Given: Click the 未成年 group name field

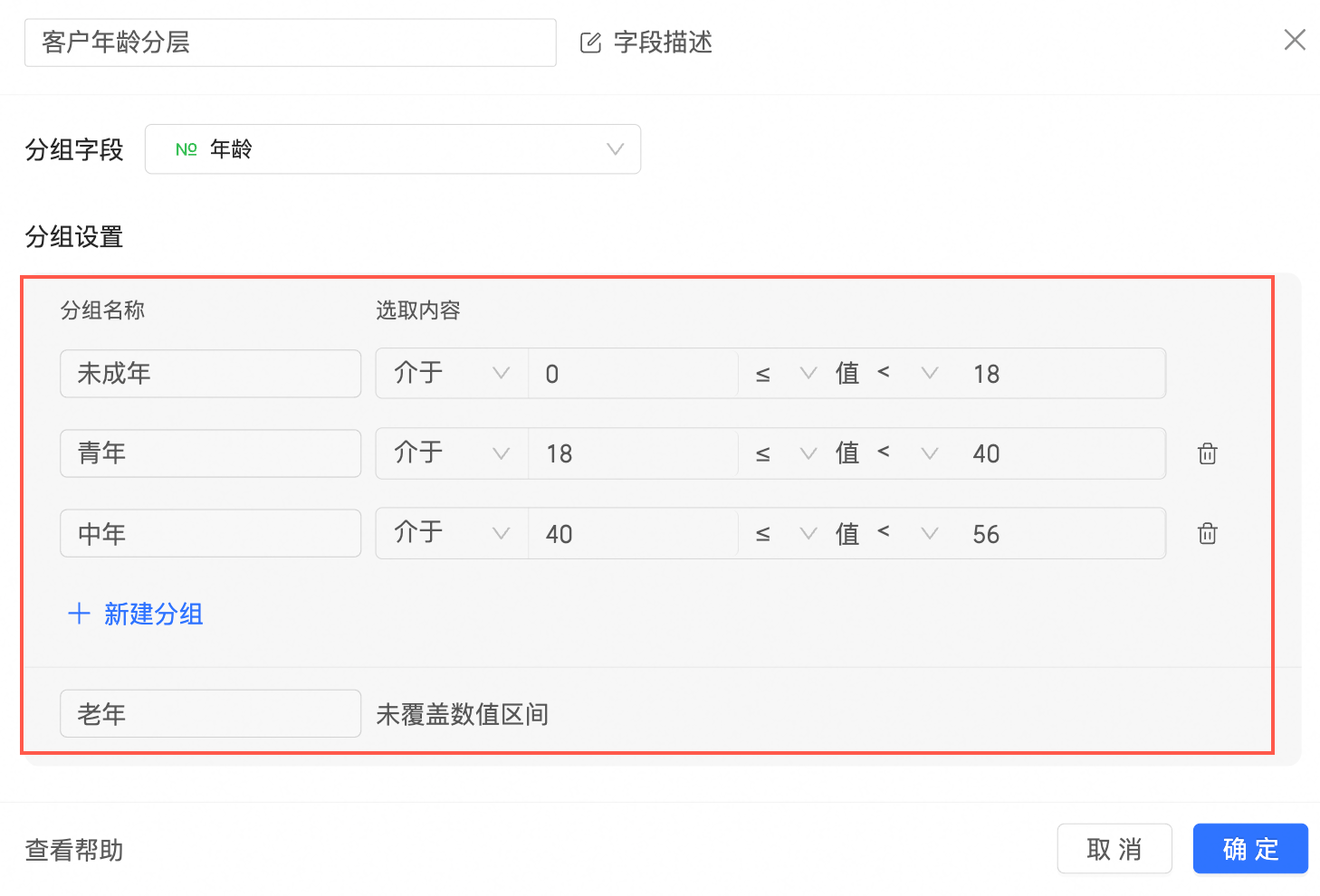Looking at the screenshot, I should coord(211,374).
